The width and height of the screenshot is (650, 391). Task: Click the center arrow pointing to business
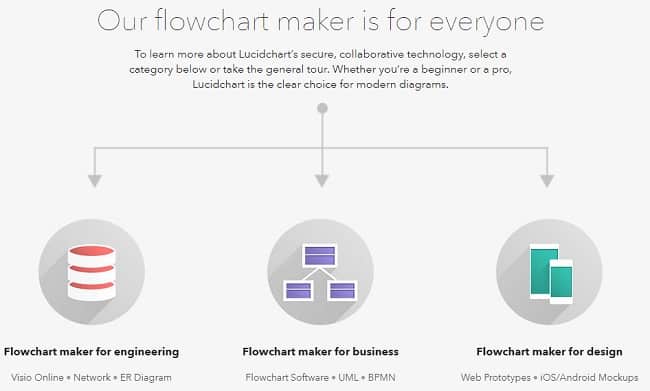(322, 181)
